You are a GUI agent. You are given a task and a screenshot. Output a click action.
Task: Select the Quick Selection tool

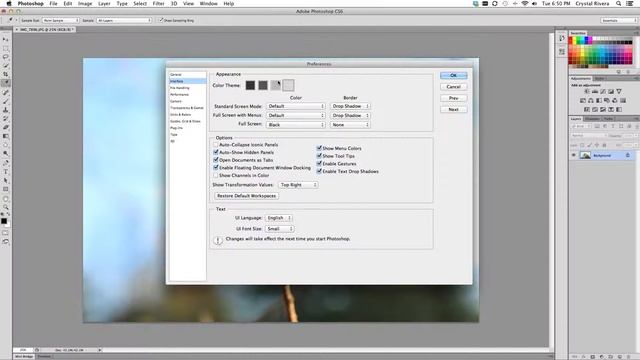[5, 65]
